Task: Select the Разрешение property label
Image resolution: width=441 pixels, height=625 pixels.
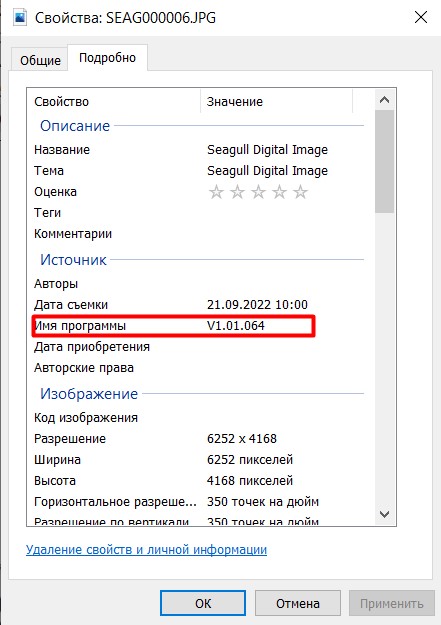Action: [x=70, y=439]
